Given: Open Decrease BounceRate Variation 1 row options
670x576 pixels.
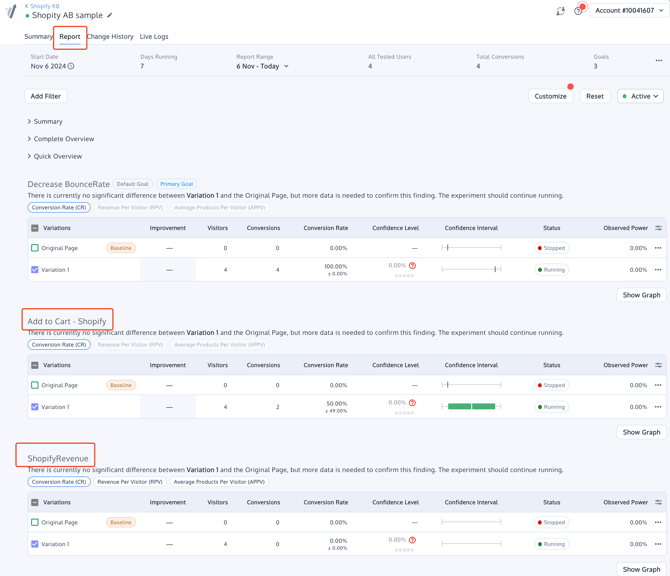Looking at the screenshot, I should point(658,270).
